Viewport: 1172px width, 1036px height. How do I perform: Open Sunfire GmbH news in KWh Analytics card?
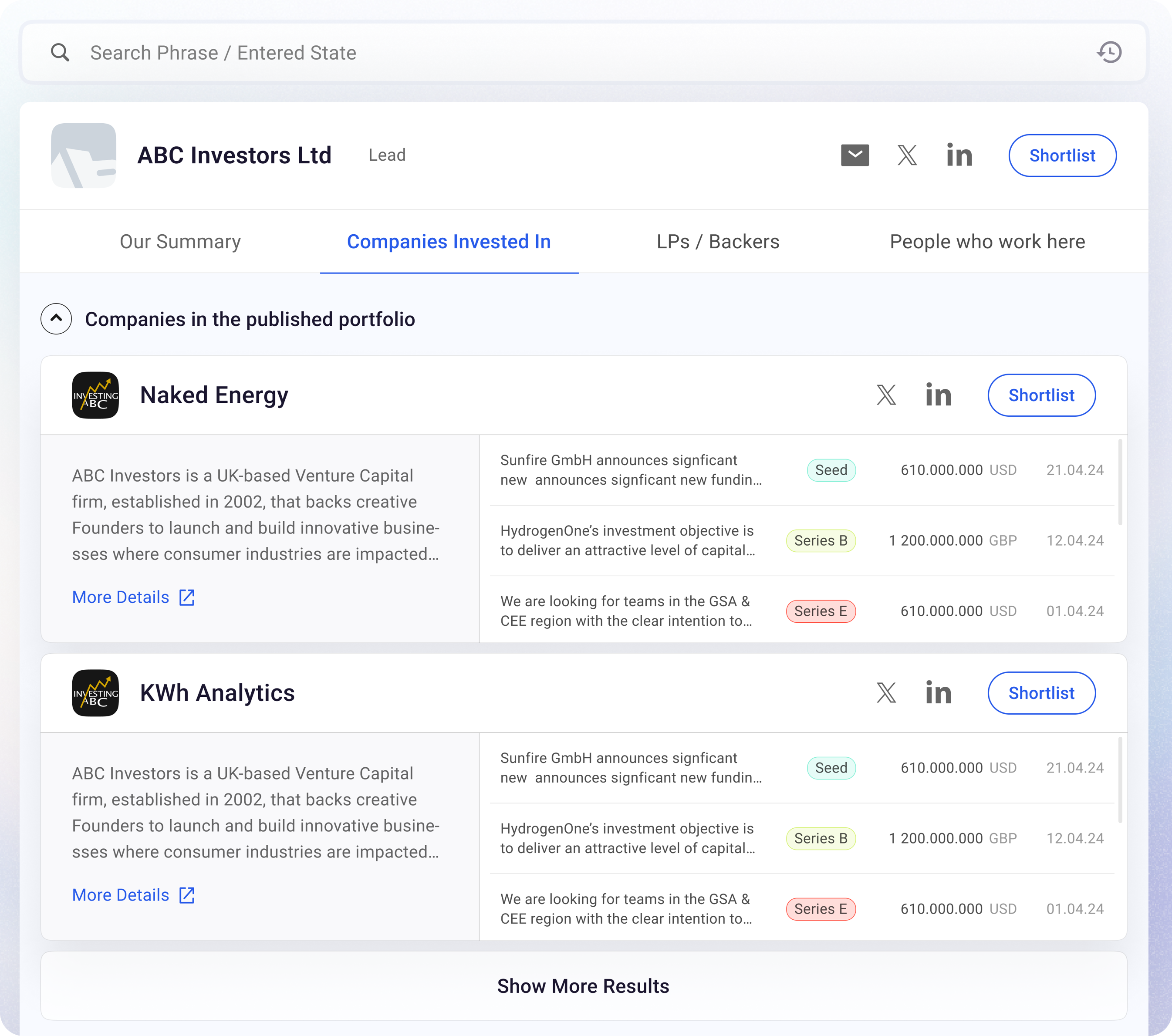click(631, 768)
